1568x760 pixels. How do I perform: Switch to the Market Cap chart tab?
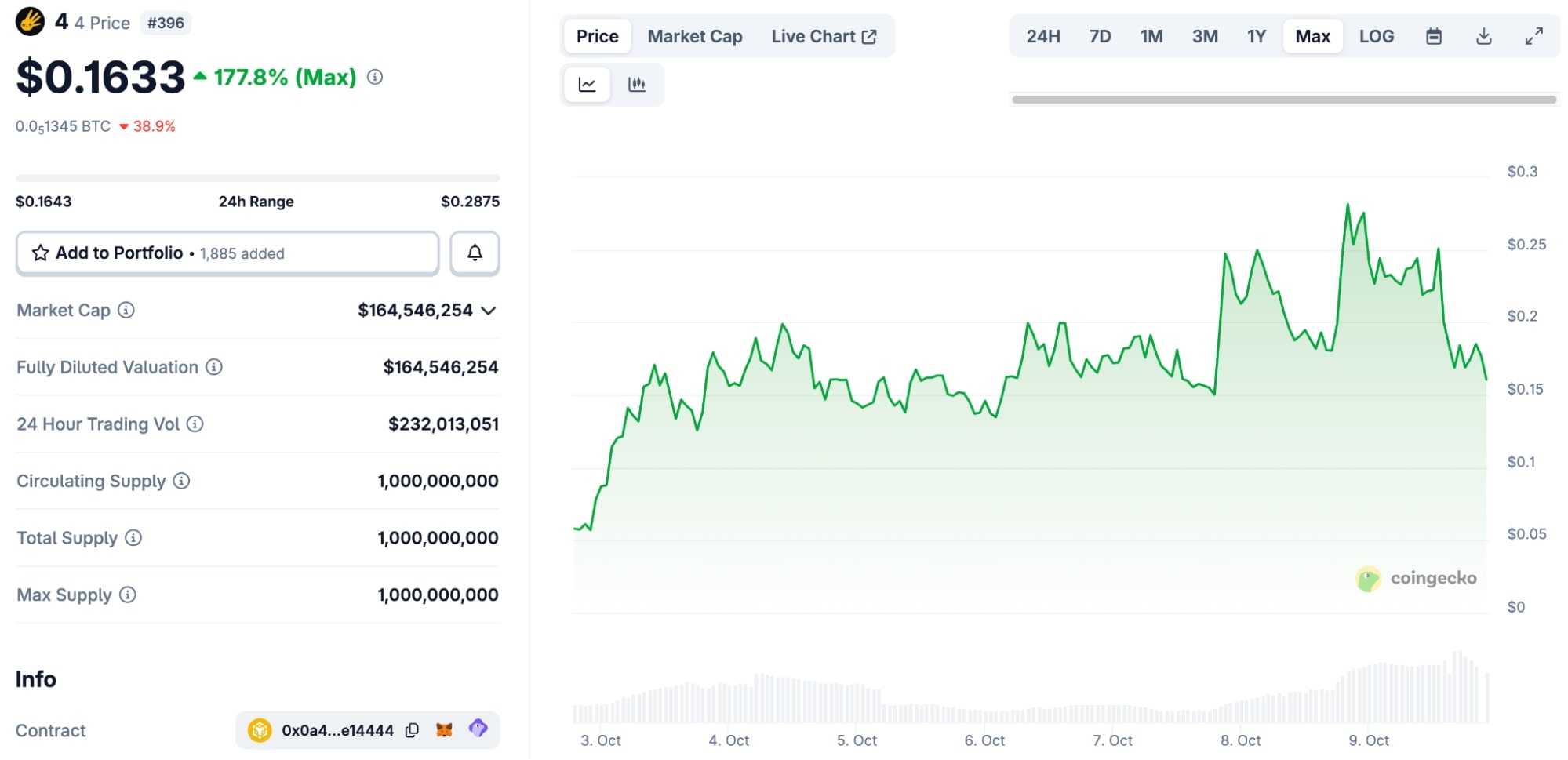pyautogui.click(x=694, y=37)
